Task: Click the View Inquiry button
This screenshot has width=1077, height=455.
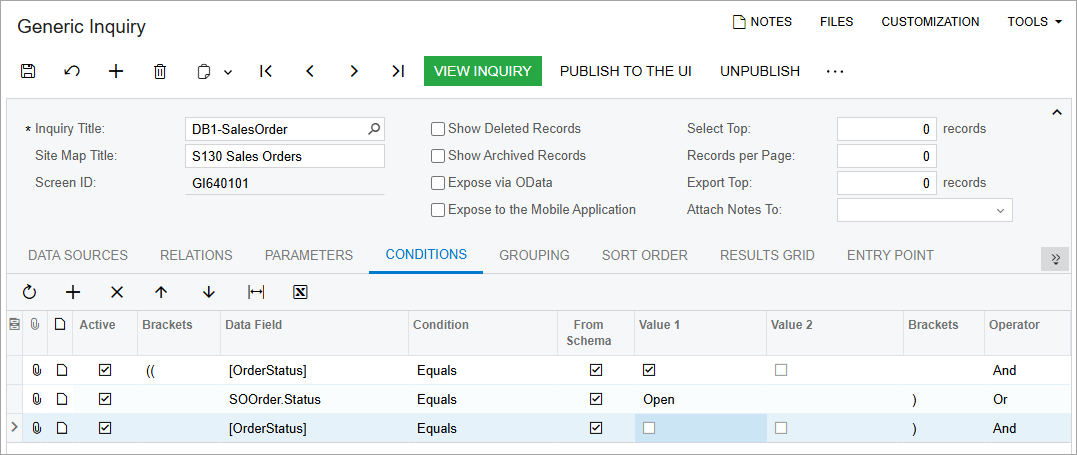Action: click(482, 71)
